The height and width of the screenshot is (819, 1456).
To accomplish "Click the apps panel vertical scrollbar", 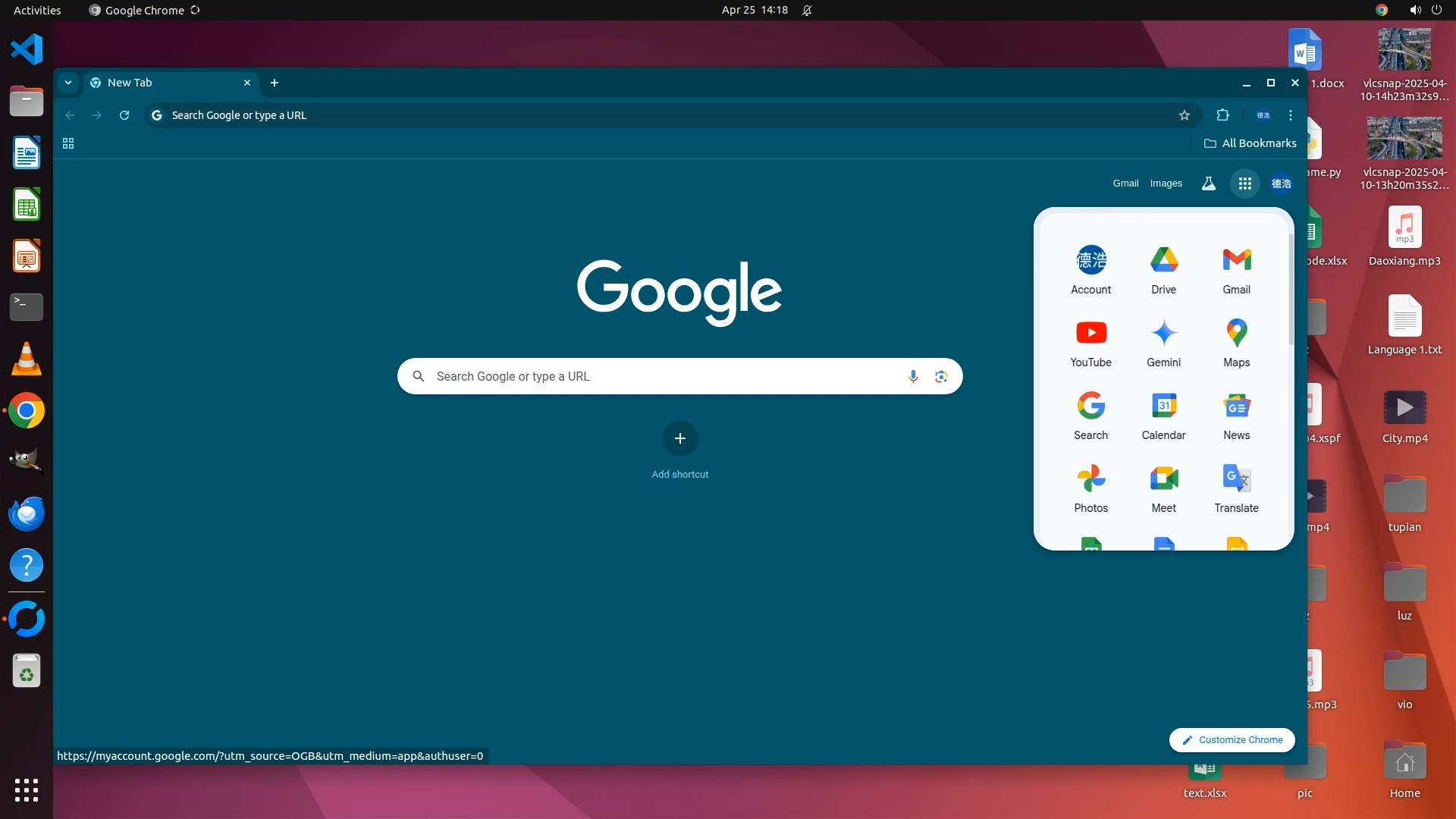I will (1291, 288).
